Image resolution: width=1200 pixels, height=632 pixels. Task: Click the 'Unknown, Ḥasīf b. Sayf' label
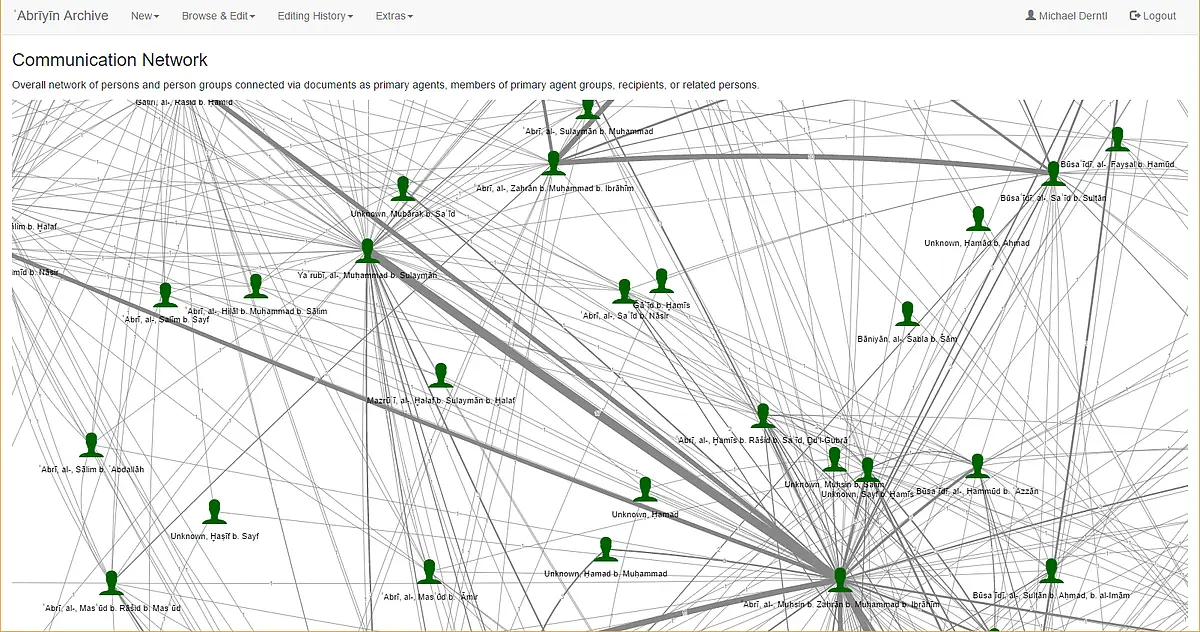click(214, 537)
